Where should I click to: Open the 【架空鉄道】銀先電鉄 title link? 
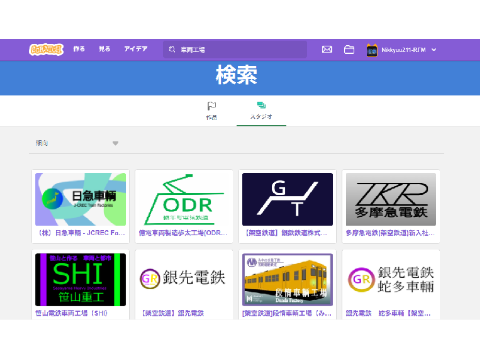173,313
